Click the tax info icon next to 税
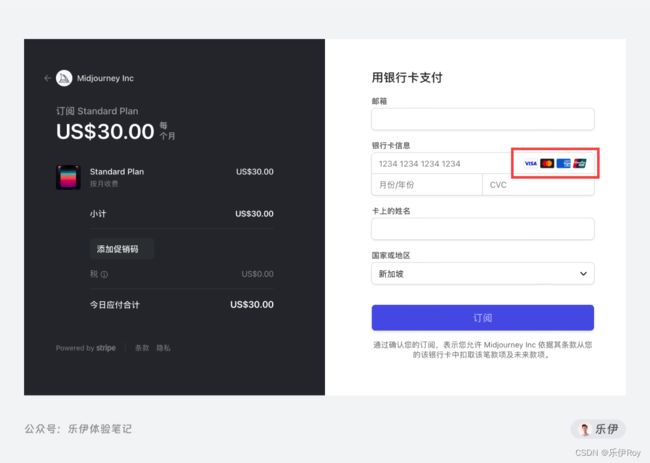 (104, 274)
